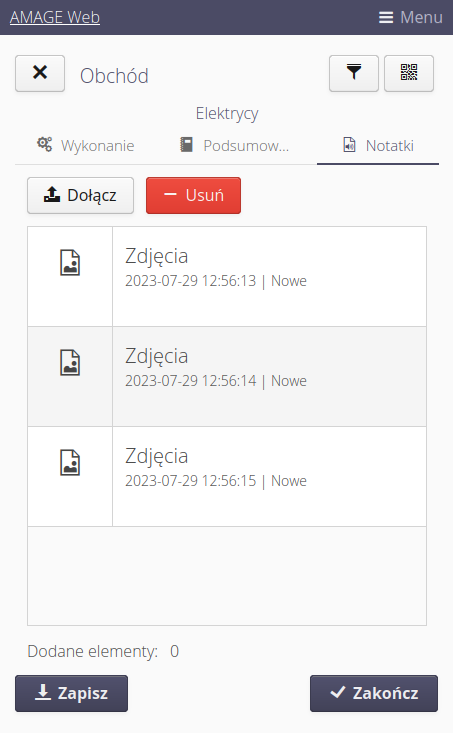
Task: Select Zdjęcia entry dated 12:56:13
Action: 227,277
